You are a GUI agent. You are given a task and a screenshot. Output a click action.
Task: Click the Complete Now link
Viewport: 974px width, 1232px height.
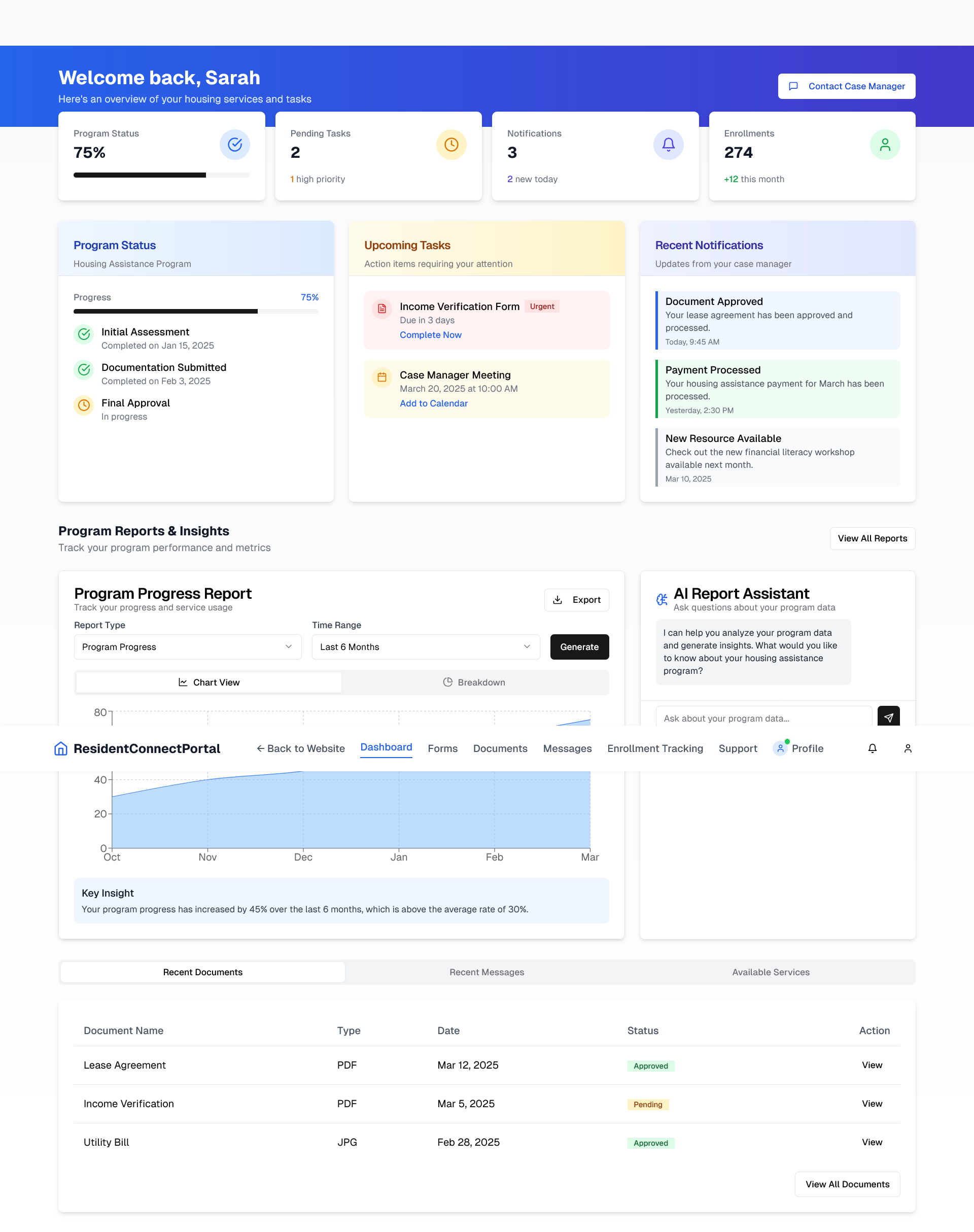[431, 335]
